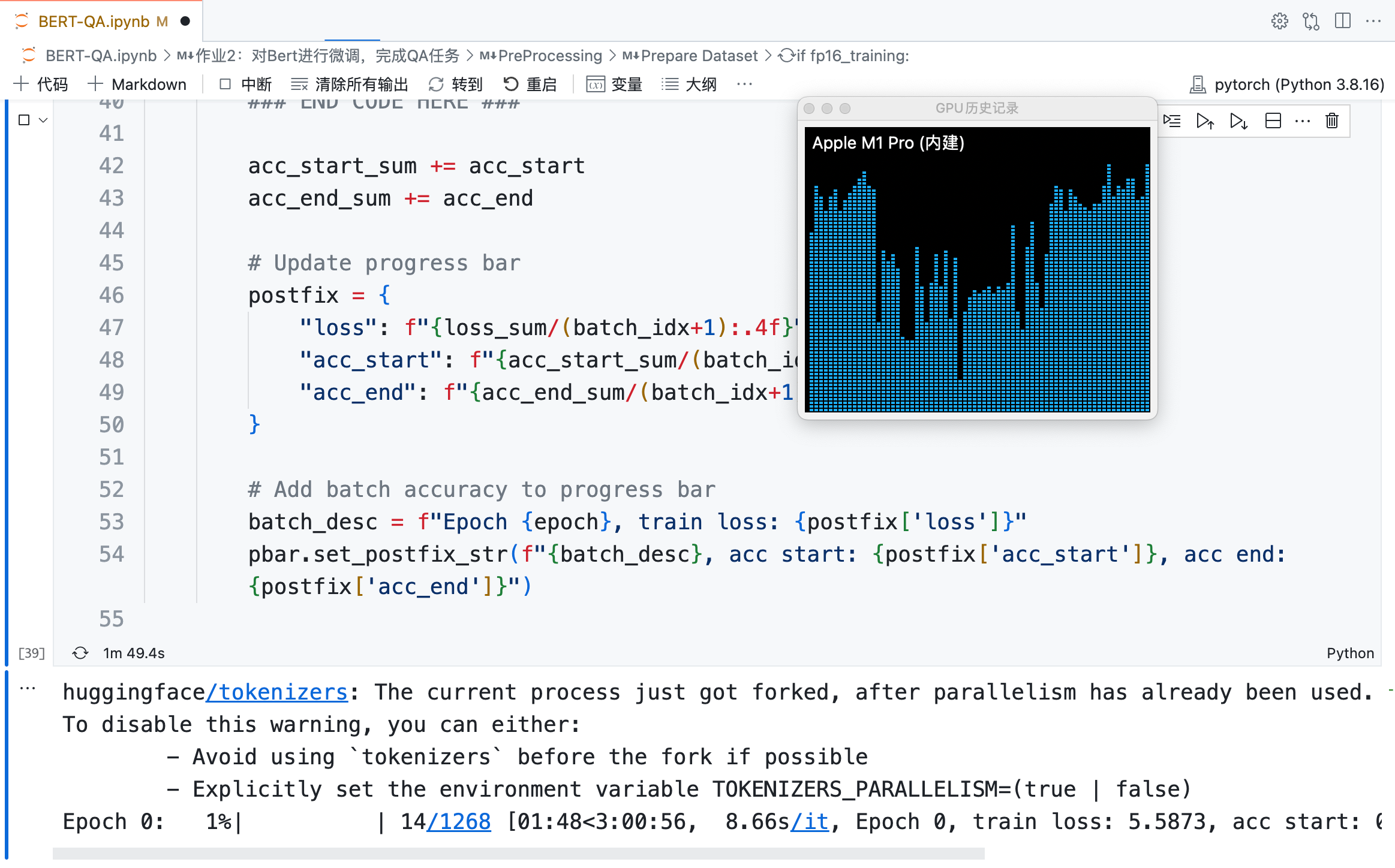Click the split cell icon
The width and height of the screenshot is (1395, 868).
point(1273,121)
